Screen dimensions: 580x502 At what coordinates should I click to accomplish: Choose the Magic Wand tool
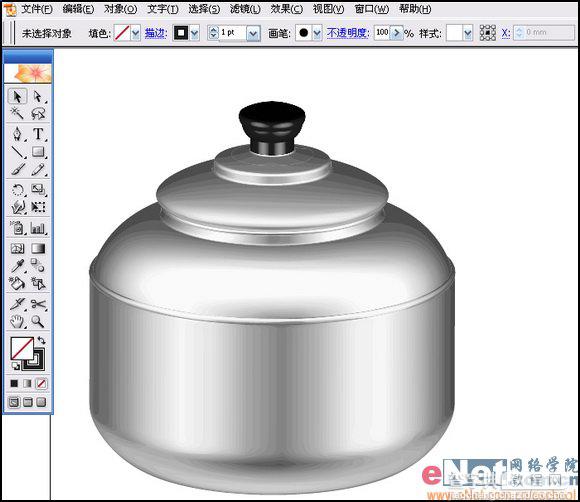pos(17,113)
